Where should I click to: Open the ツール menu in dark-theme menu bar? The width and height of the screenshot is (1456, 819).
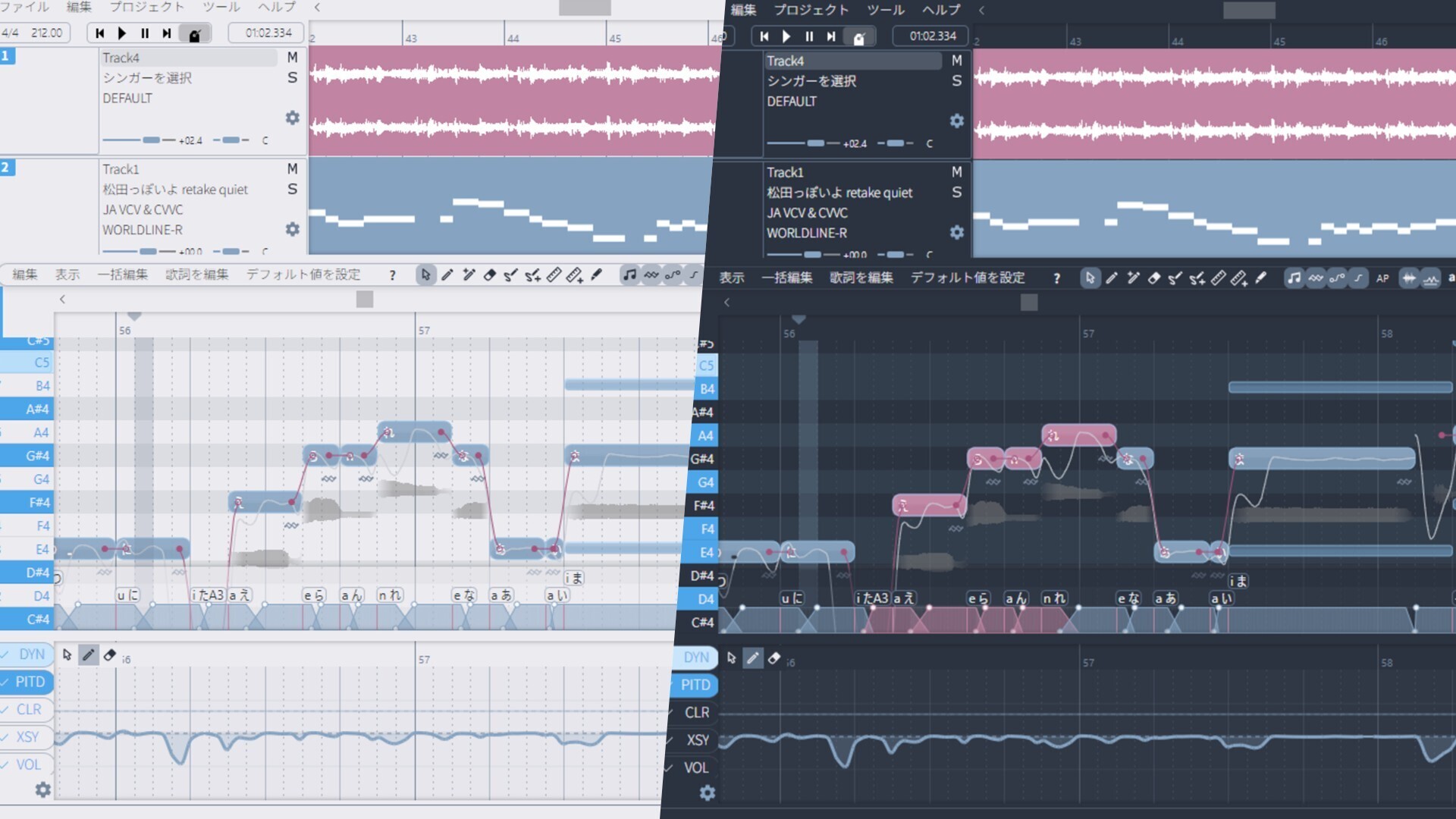click(x=886, y=10)
